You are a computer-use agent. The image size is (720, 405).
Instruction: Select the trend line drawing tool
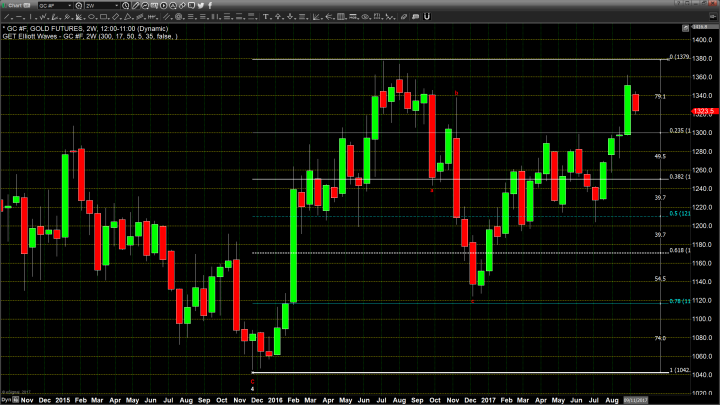tap(135, 6)
